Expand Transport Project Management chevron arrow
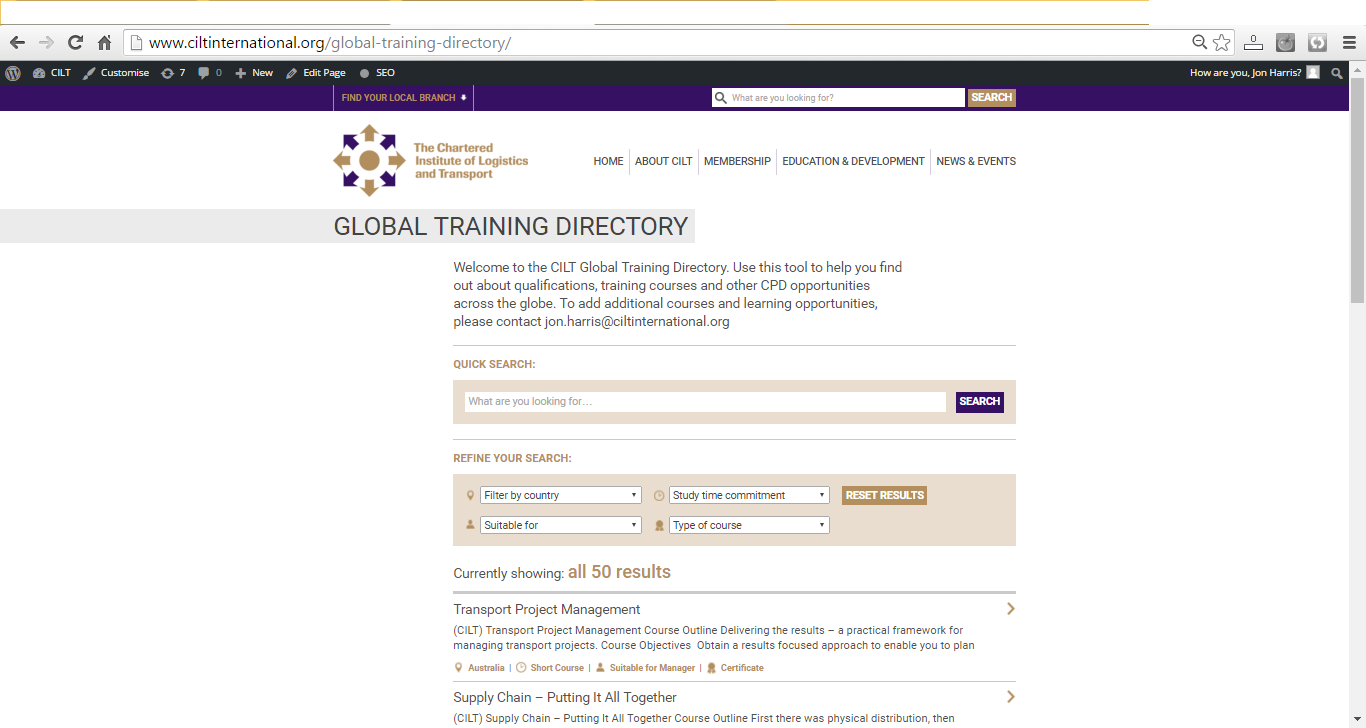1366x728 pixels. 1011,609
